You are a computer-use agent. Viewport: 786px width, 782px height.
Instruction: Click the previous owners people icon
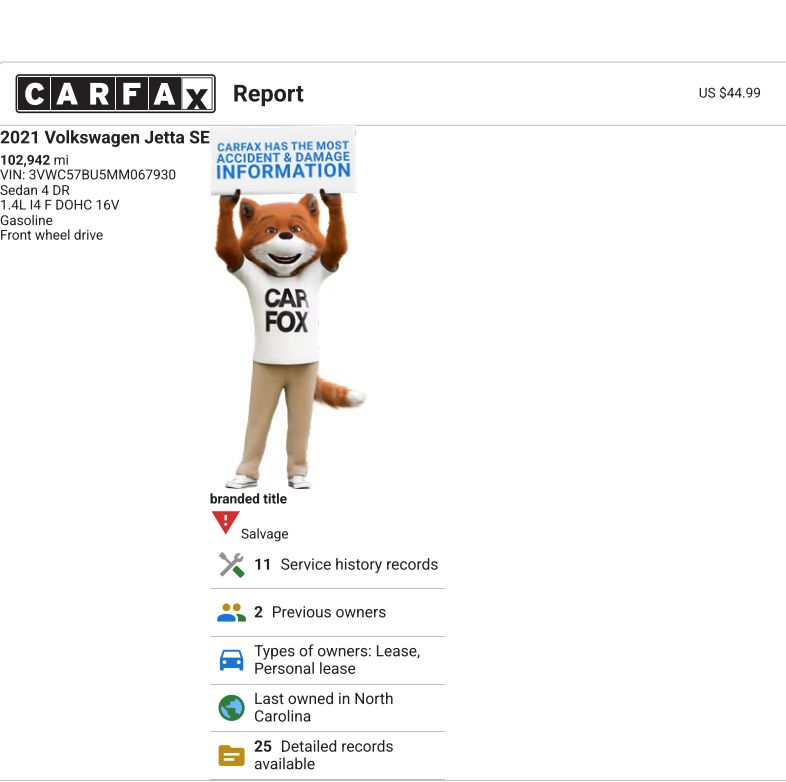232,613
